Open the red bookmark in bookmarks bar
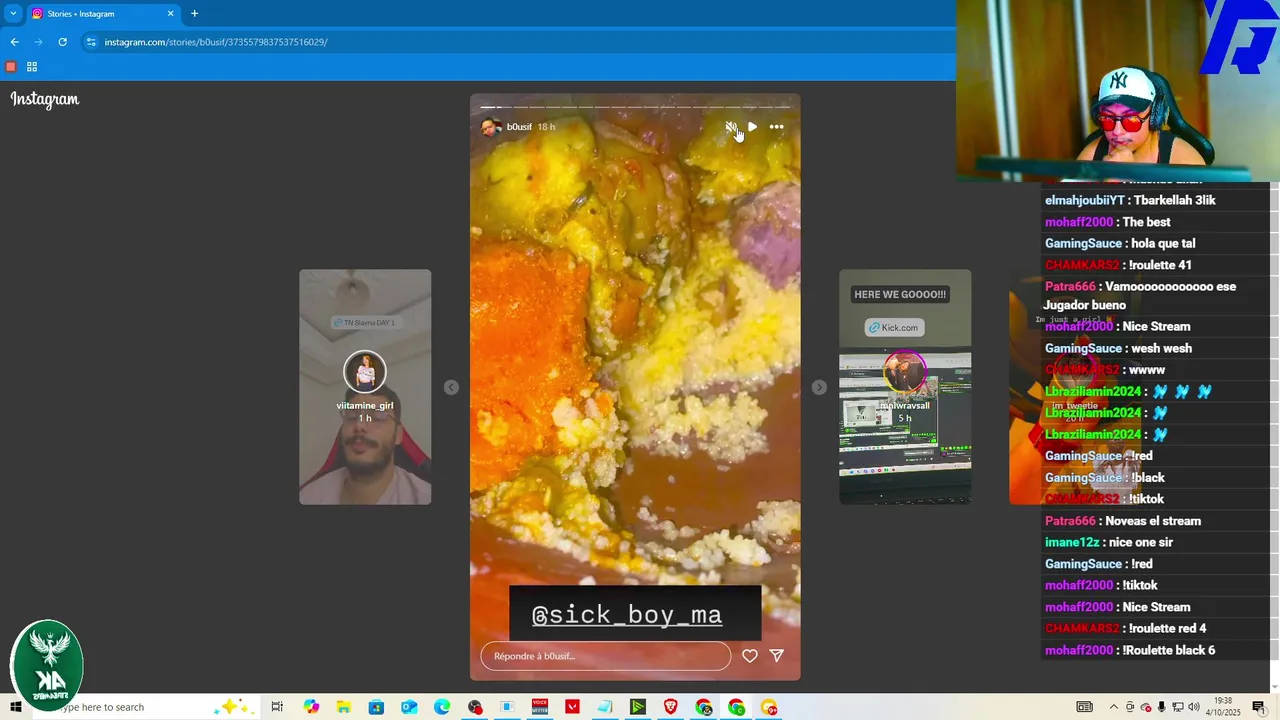 11,67
